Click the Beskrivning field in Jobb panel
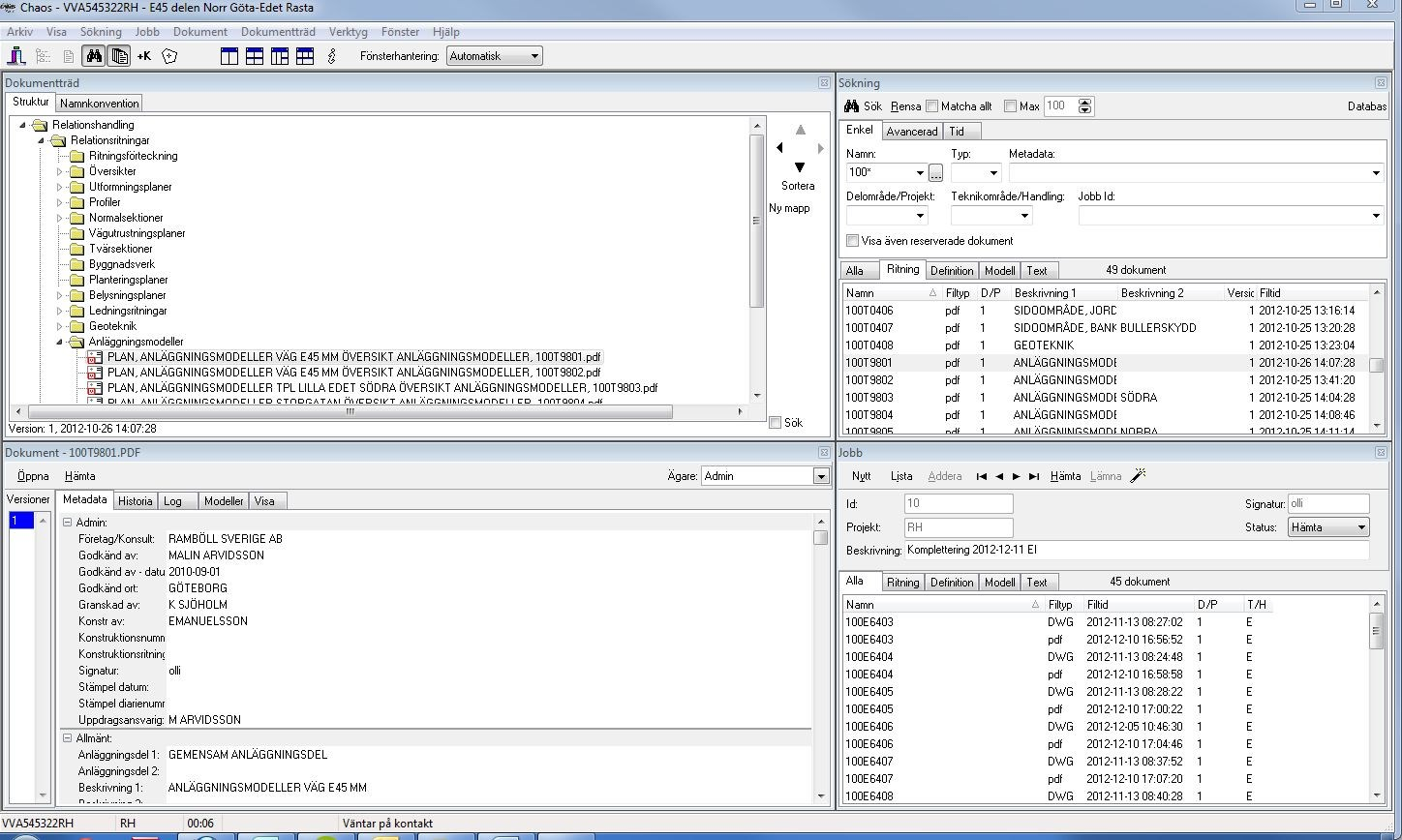Image resolution: width=1402 pixels, height=840 pixels. tap(1137, 551)
